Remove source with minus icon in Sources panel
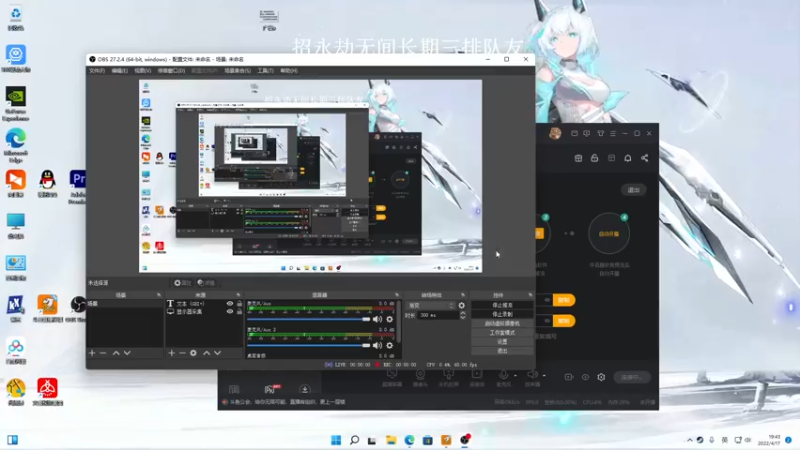 [x=182, y=353]
